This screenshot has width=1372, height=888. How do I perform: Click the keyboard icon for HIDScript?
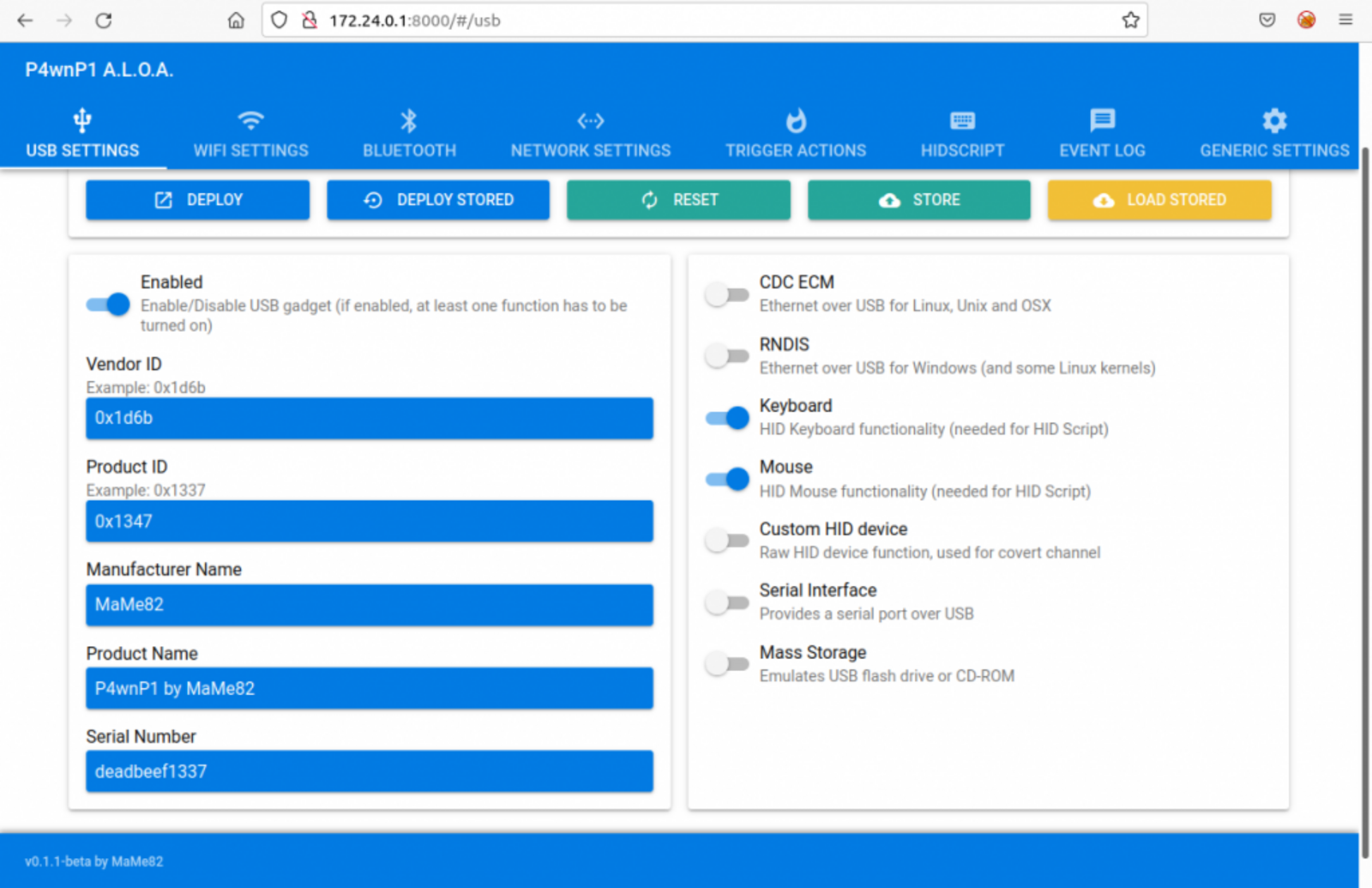962,121
